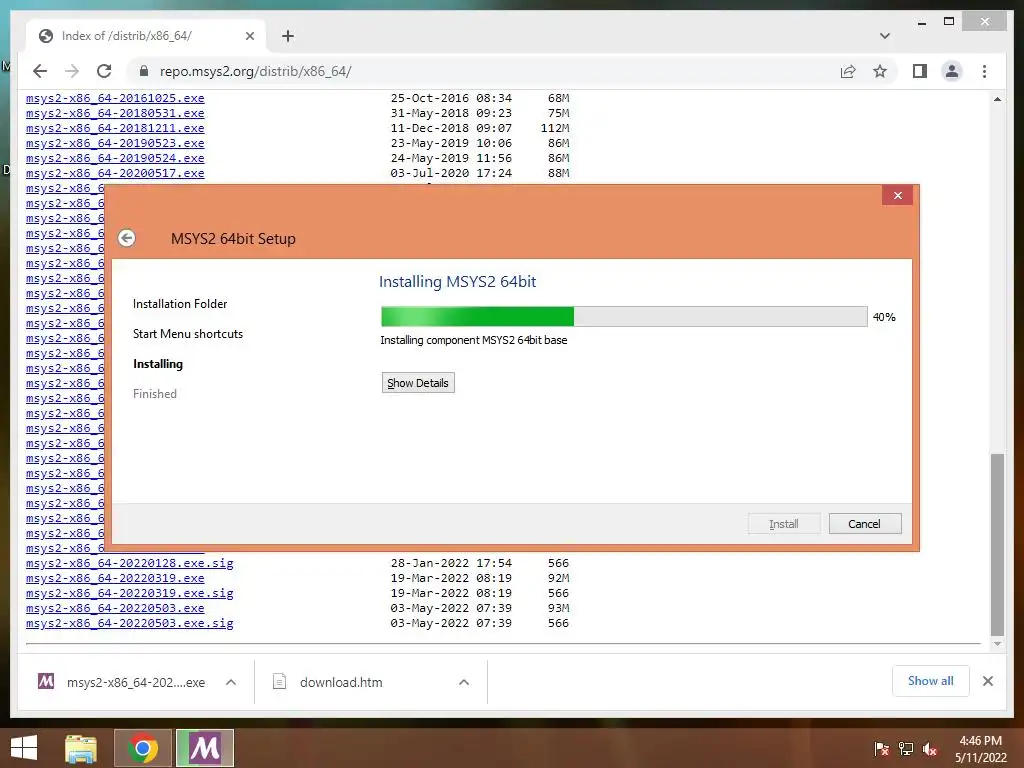Open msys2-x86_64-20220128.exe.sig link
This screenshot has height=768, width=1024.
point(129,563)
